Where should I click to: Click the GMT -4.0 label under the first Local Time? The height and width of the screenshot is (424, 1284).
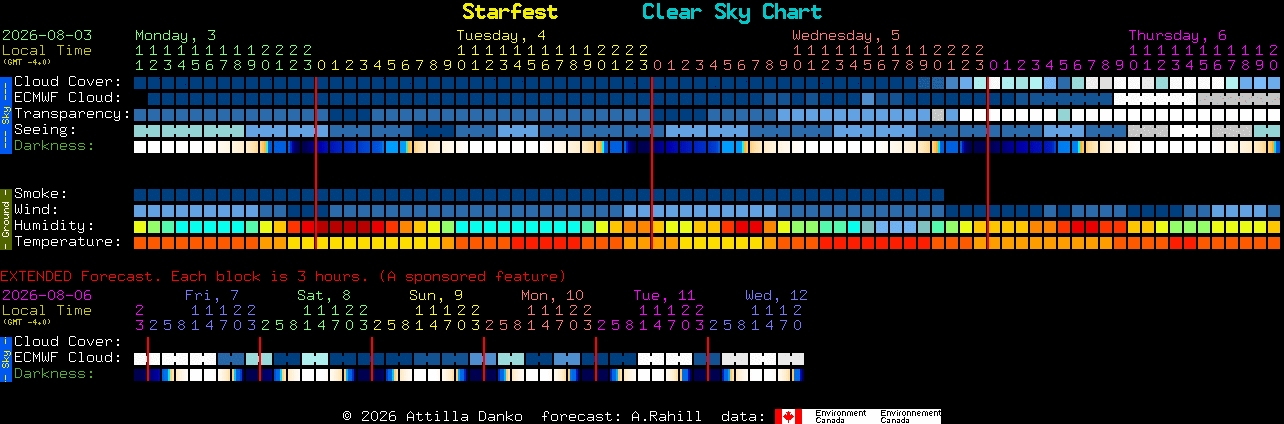click(26, 61)
